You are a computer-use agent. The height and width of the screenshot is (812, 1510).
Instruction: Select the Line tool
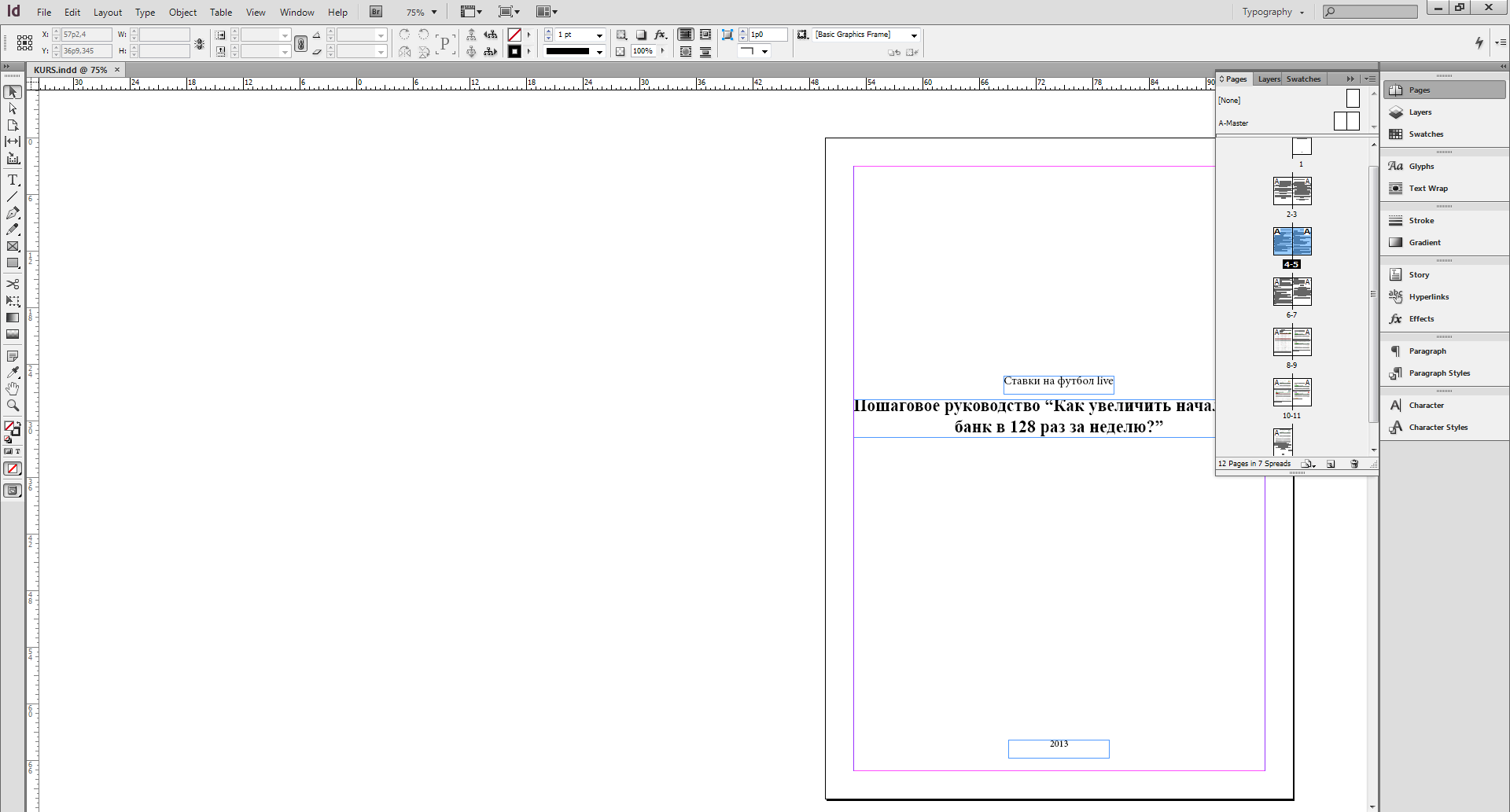(13, 197)
